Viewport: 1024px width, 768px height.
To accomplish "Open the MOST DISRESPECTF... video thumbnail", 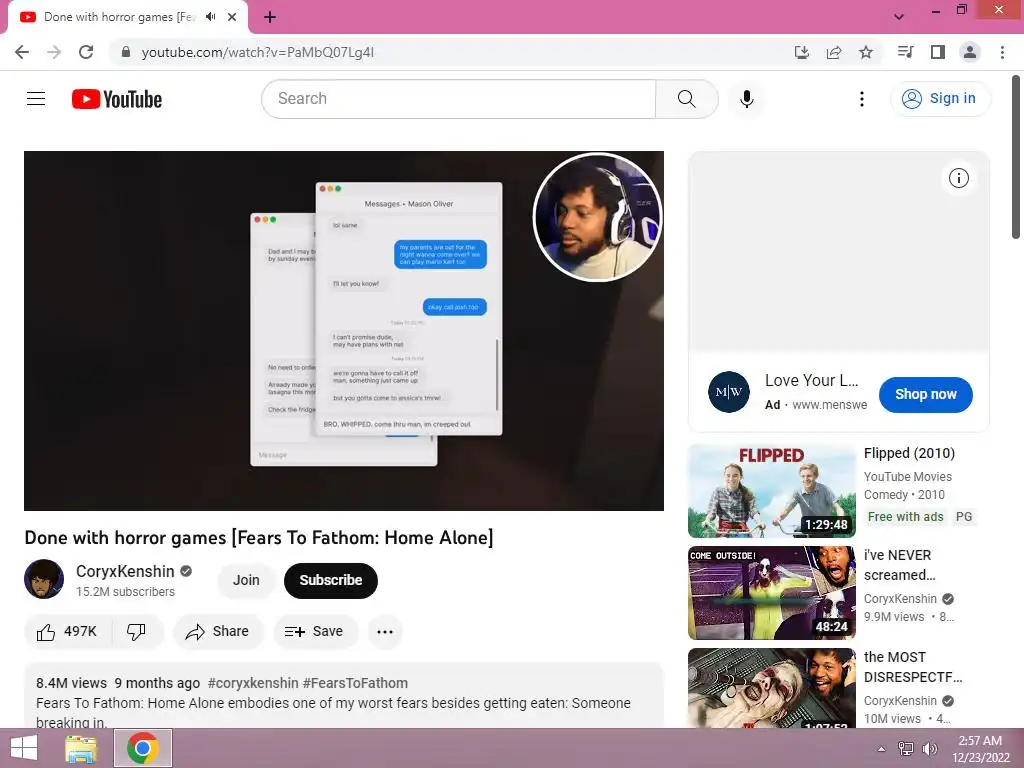I will (x=771, y=688).
